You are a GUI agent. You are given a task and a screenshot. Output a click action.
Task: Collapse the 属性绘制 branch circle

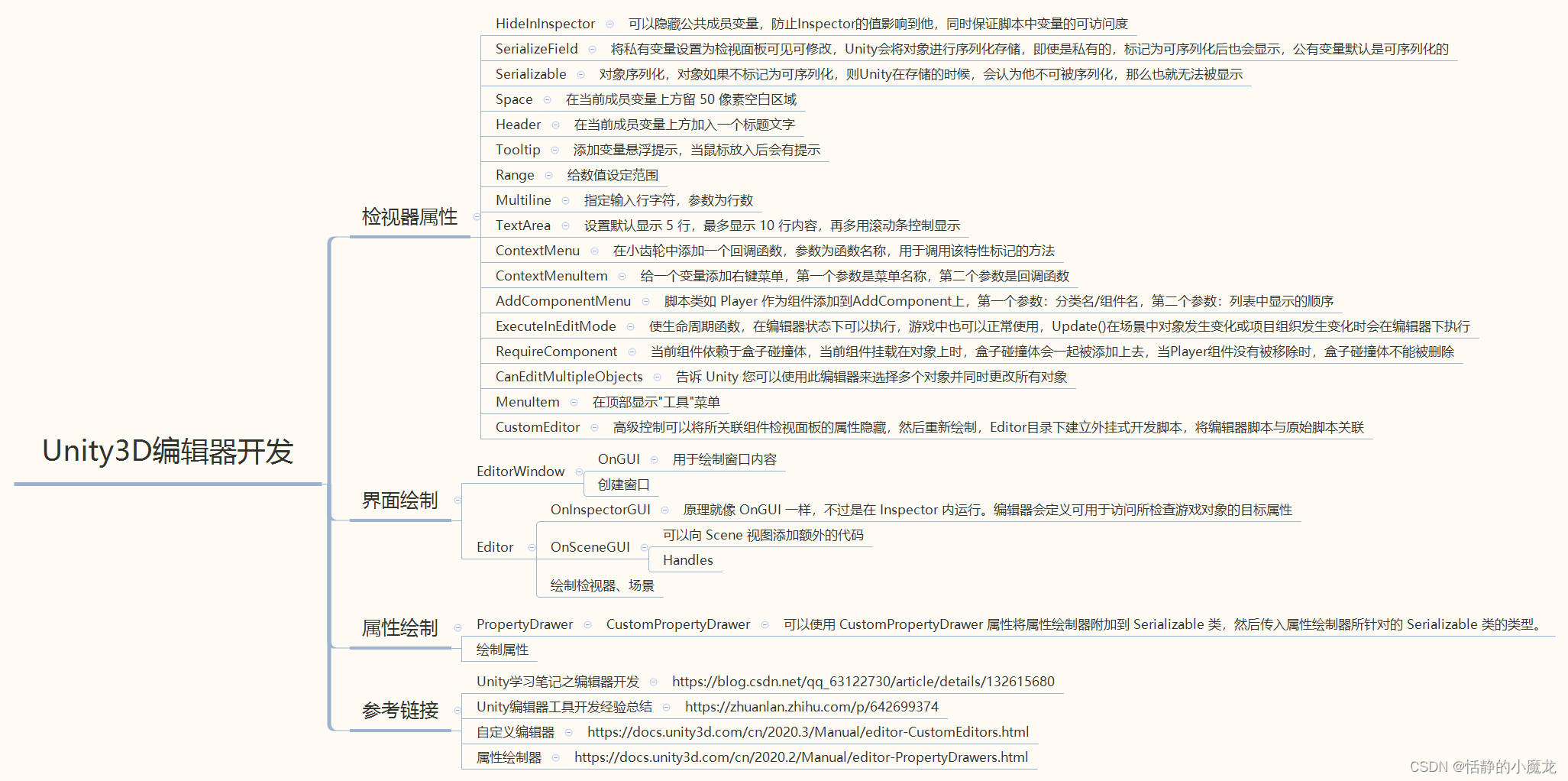coord(457,628)
